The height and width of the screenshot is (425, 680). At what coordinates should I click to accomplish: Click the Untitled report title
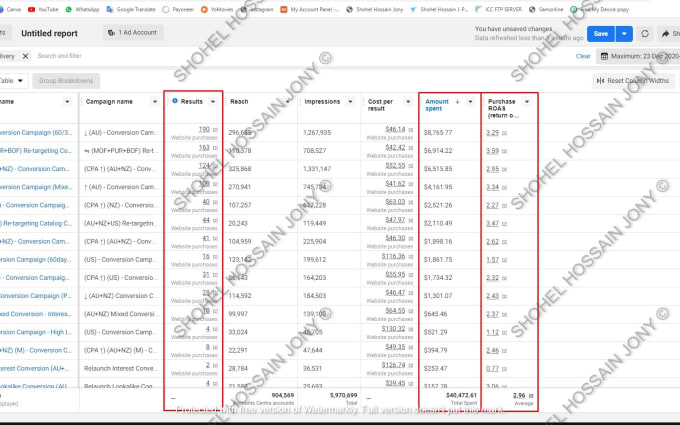coord(49,33)
